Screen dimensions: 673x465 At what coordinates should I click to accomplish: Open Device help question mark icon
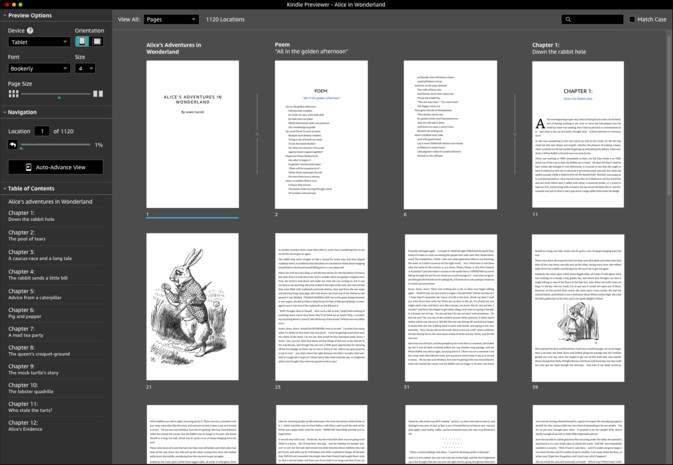pos(30,30)
